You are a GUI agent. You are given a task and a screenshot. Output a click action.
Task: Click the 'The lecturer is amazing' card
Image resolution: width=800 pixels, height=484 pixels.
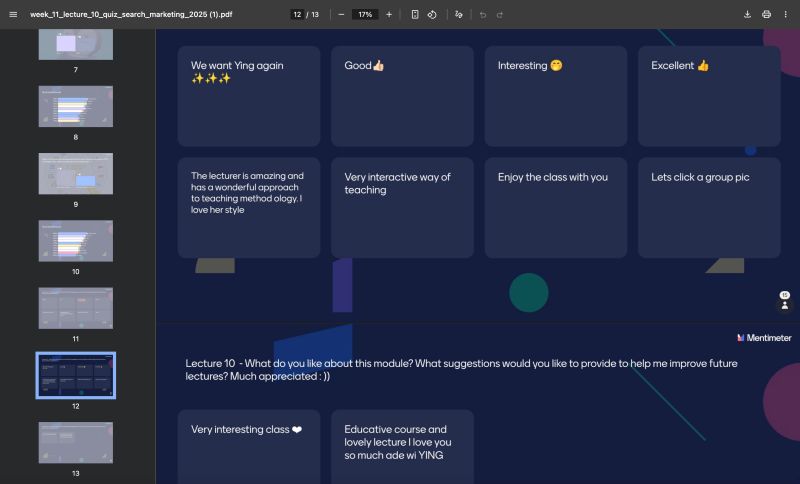coord(249,208)
